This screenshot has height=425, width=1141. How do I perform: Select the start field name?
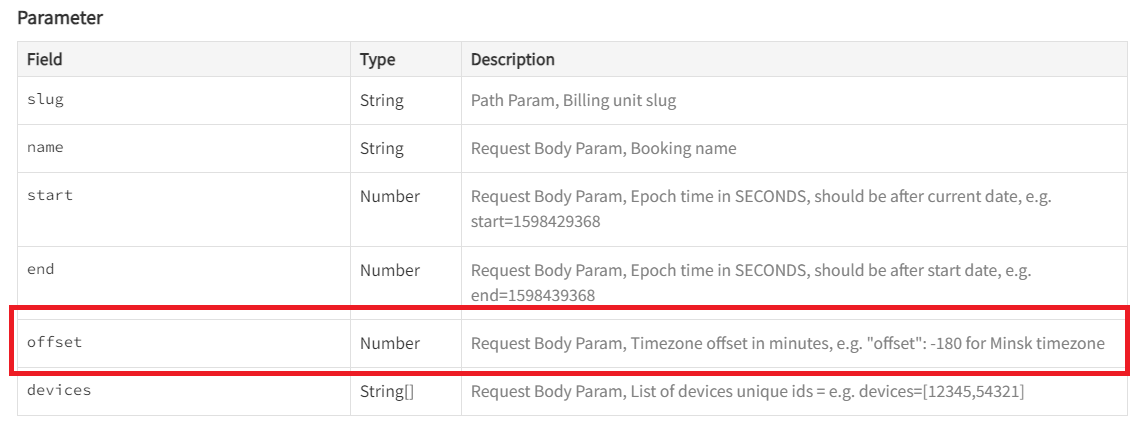(49, 196)
